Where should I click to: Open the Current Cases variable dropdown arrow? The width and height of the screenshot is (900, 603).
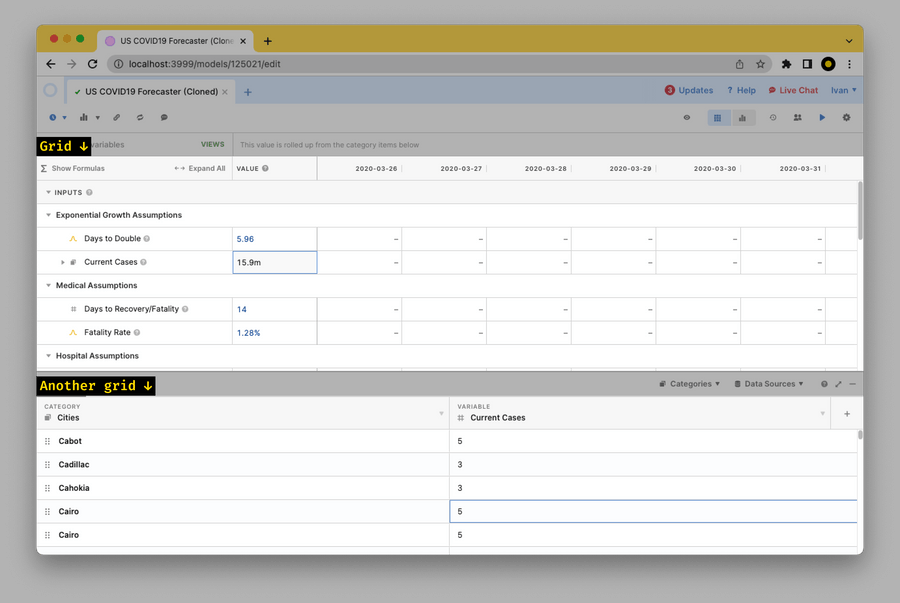[x=823, y=414]
